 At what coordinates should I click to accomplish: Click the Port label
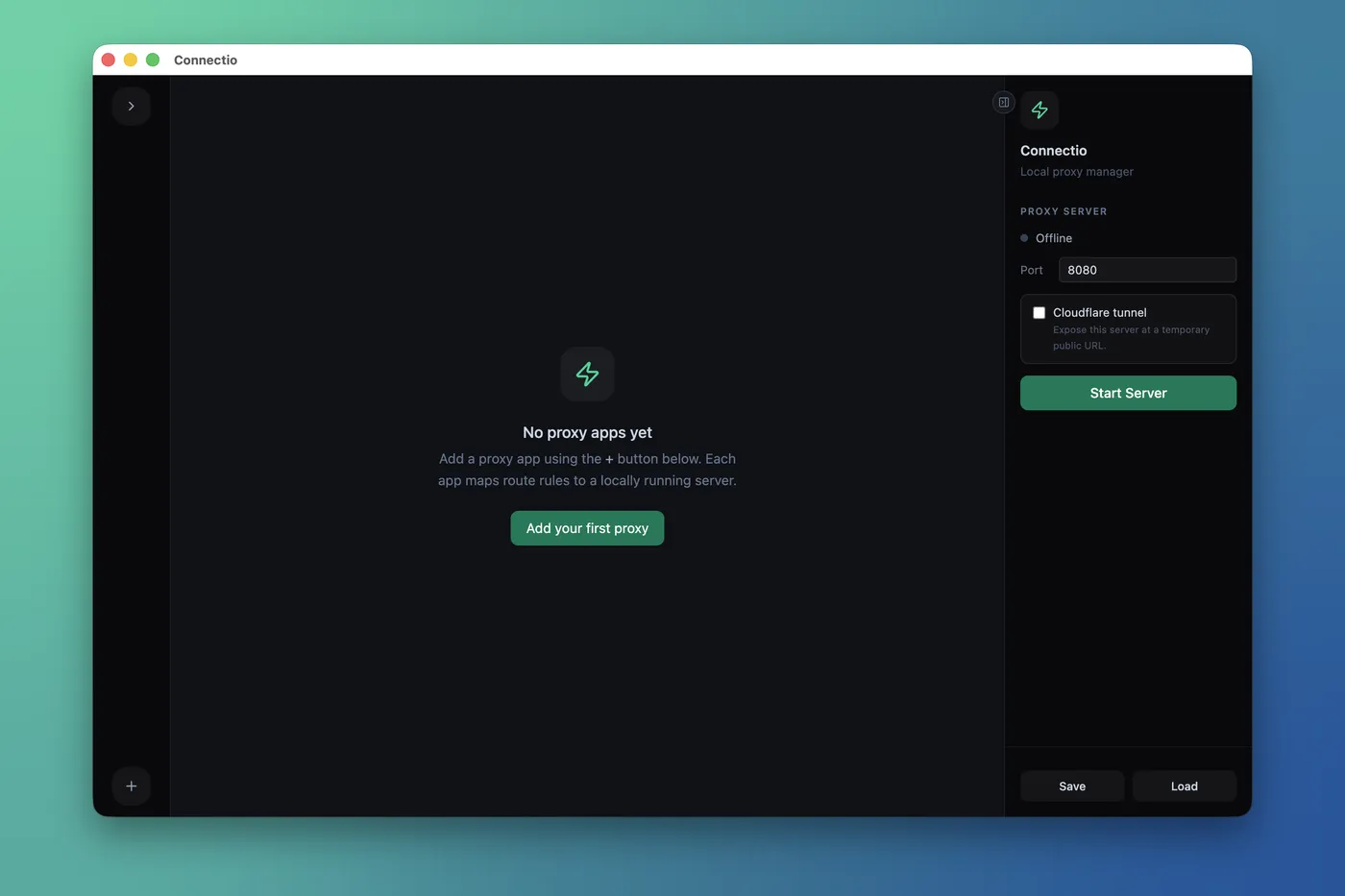click(x=1032, y=270)
